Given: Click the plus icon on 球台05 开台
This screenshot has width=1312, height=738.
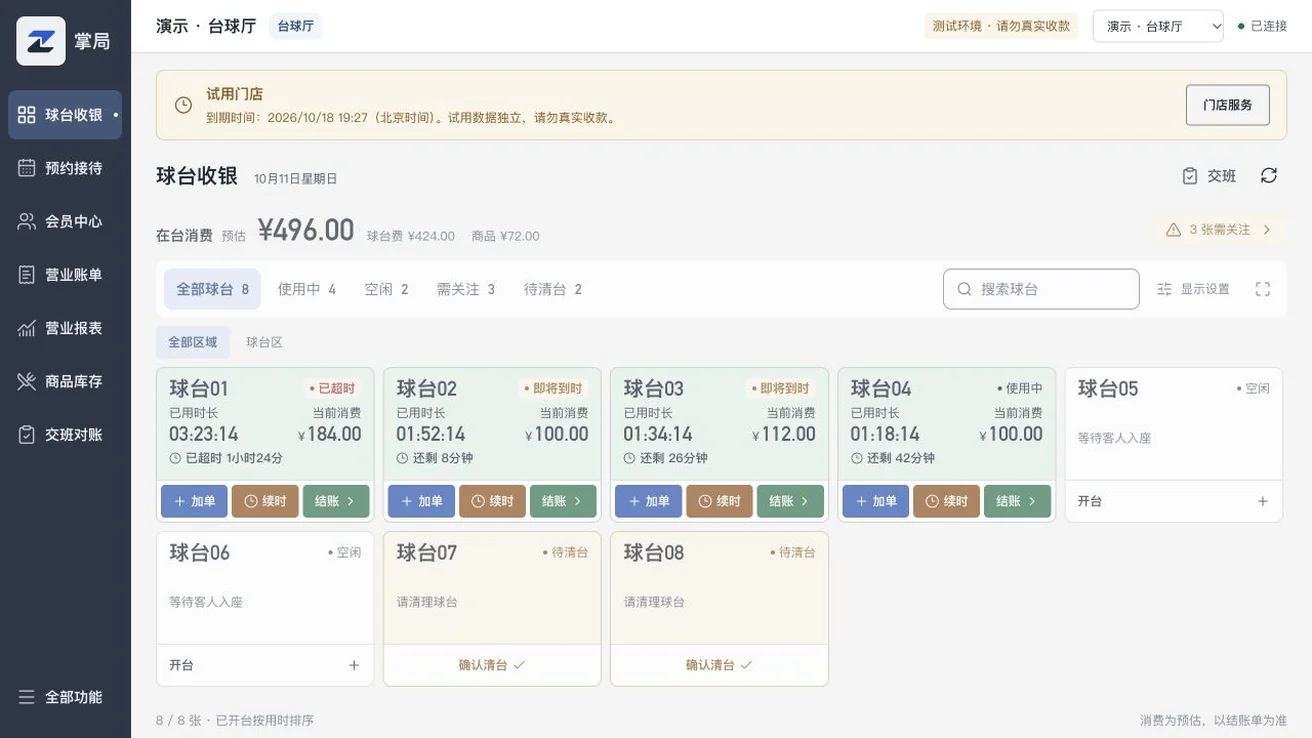Looking at the screenshot, I should (1263, 501).
